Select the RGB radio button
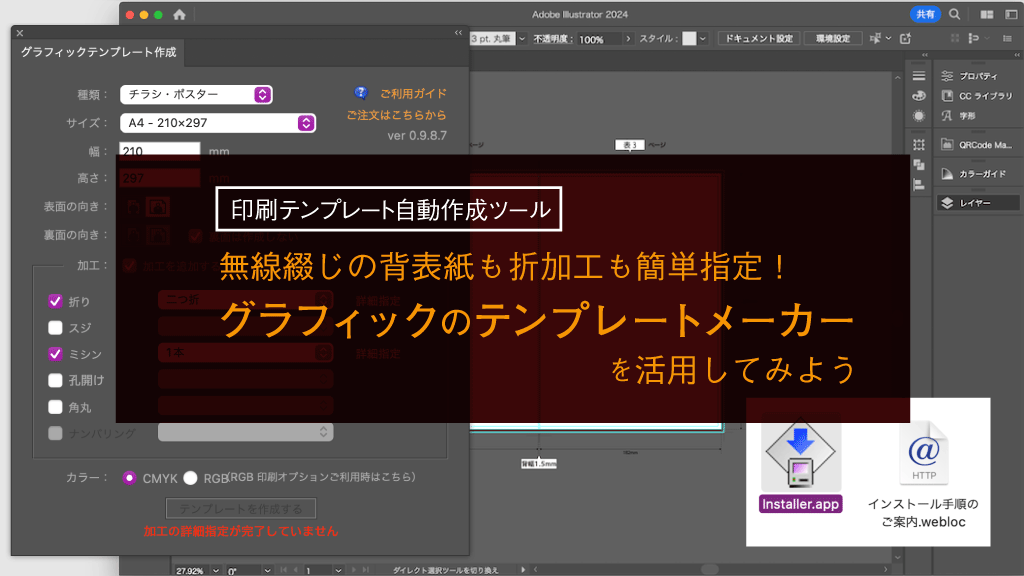 point(190,478)
